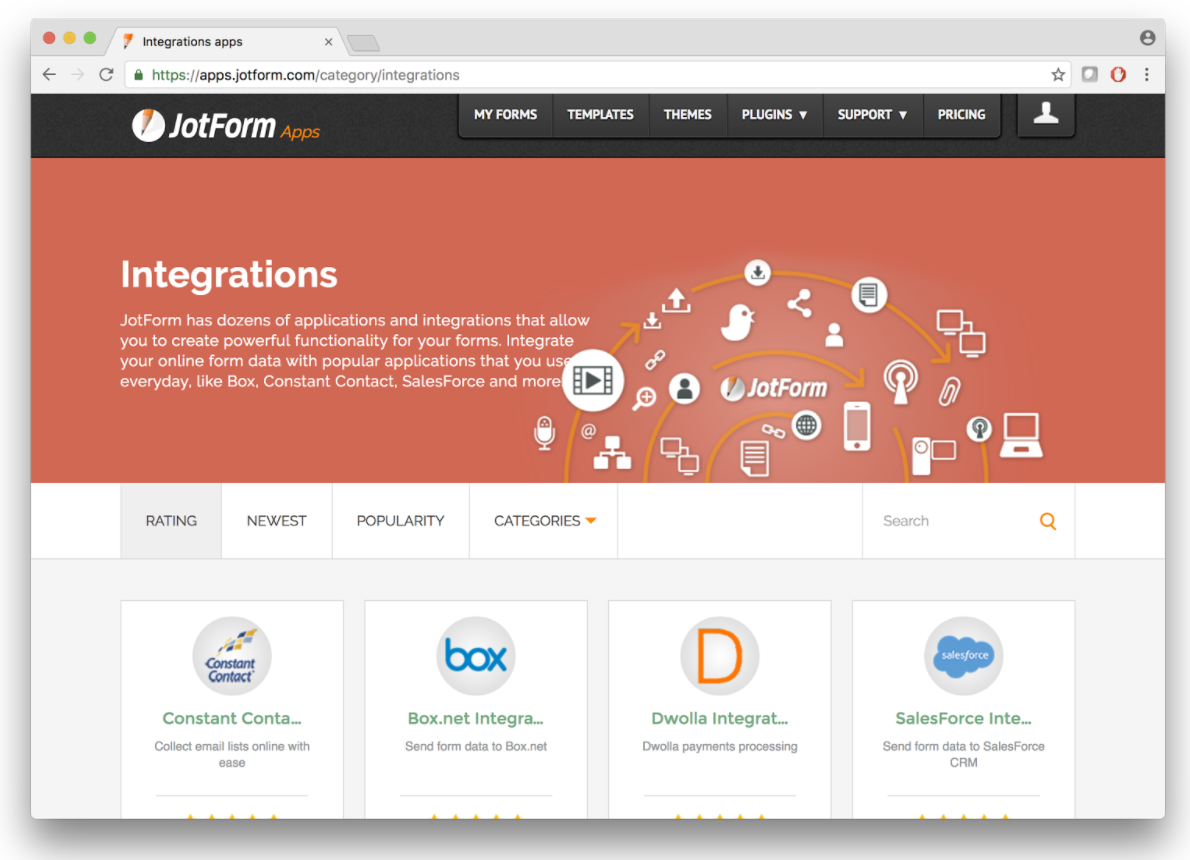Open the Chrome three-dot menu

click(1146, 75)
